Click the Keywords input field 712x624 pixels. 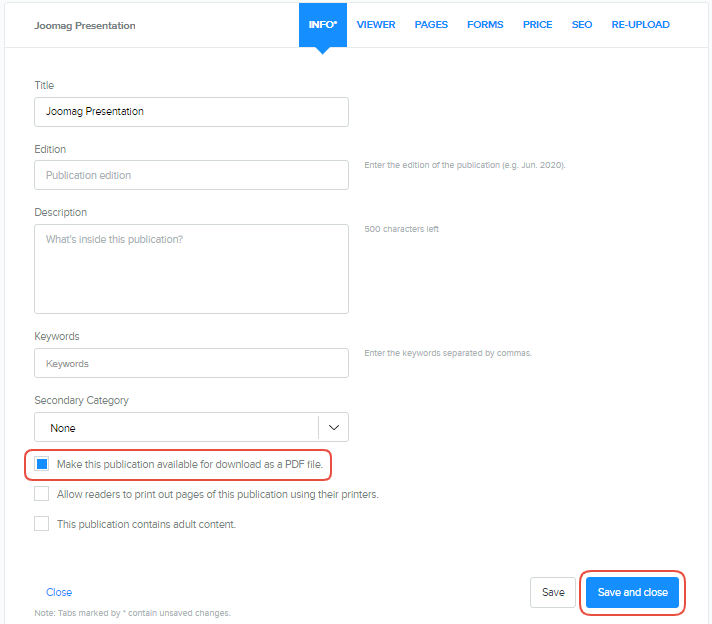click(191, 363)
